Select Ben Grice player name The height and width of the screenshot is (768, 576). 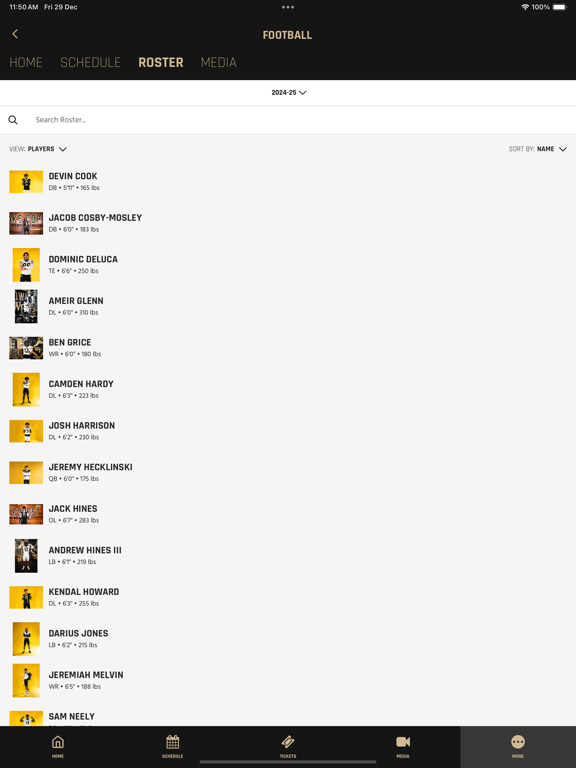pos(70,342)
